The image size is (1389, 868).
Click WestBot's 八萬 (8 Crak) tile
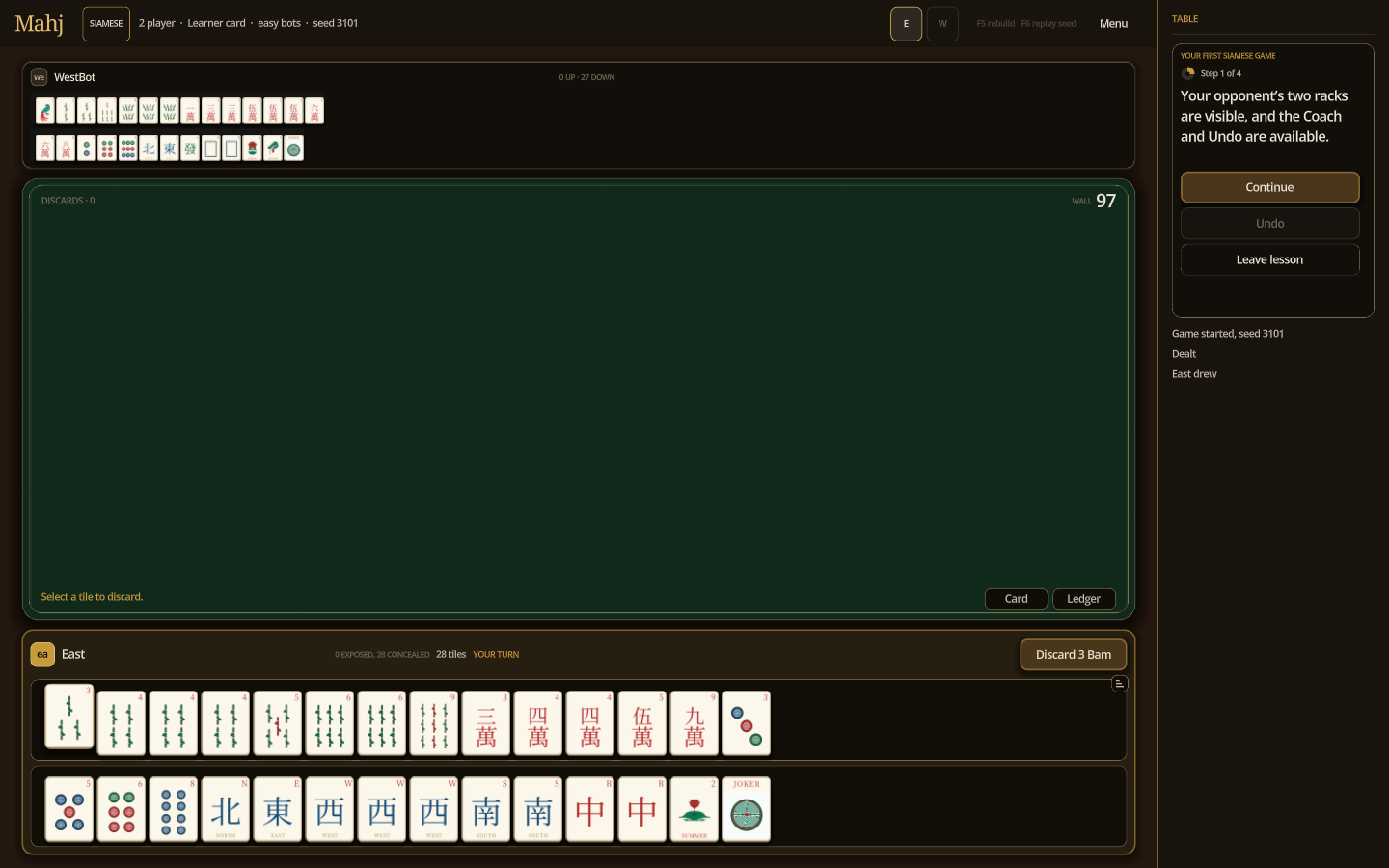[66, 148]
